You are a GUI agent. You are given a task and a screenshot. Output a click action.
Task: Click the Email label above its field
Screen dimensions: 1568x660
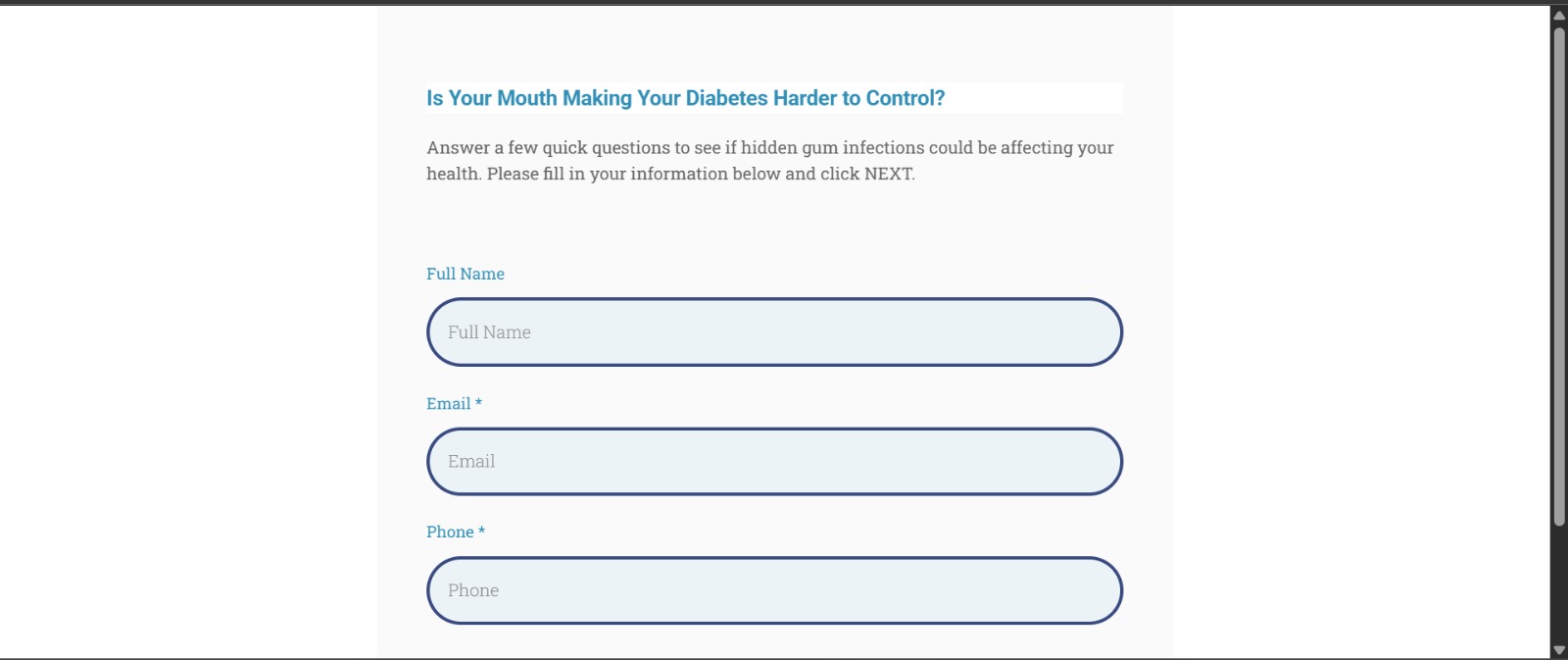click(449, 403)
